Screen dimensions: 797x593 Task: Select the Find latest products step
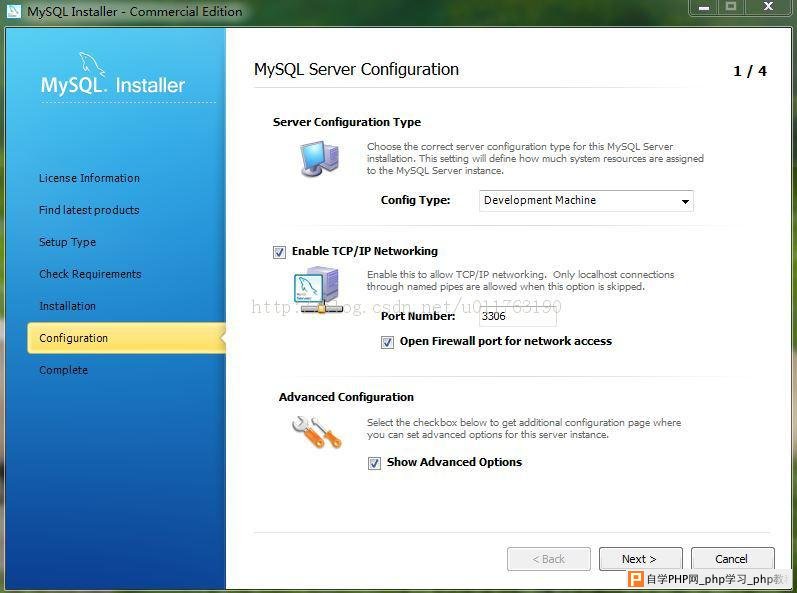point(89,210)
